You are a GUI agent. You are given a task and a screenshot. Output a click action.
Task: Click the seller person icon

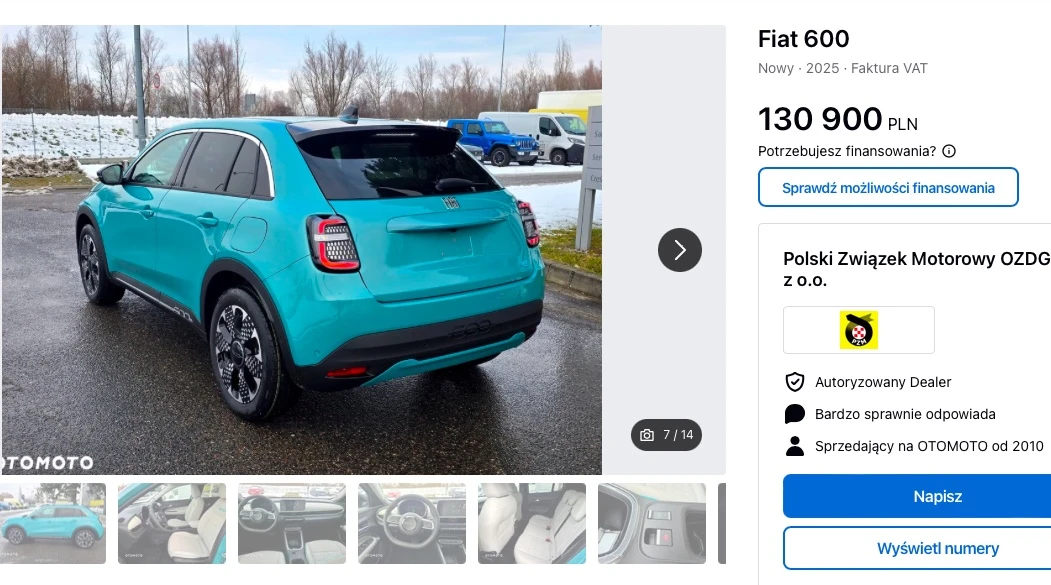click(x=794, y=446)
